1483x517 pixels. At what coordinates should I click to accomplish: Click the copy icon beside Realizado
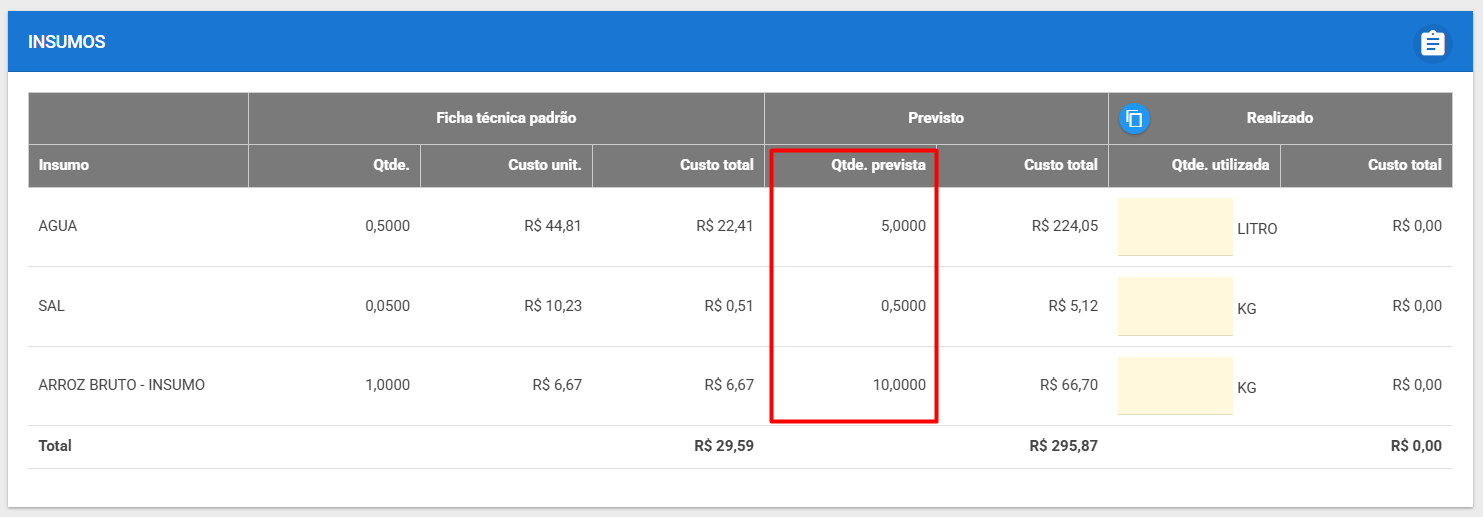tap(1134, 119)
